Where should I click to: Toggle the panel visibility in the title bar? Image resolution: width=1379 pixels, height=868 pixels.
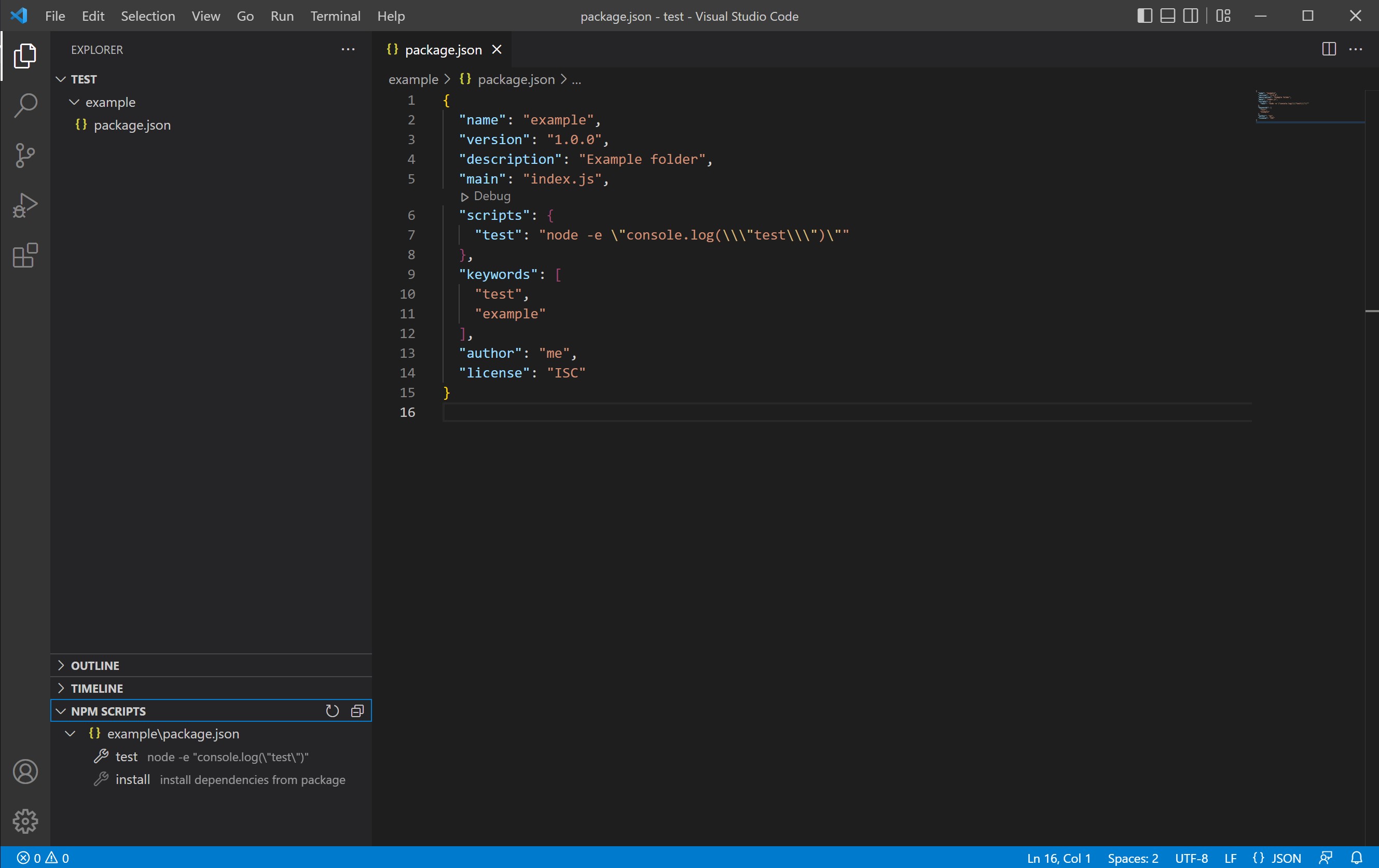point(1167,16)
